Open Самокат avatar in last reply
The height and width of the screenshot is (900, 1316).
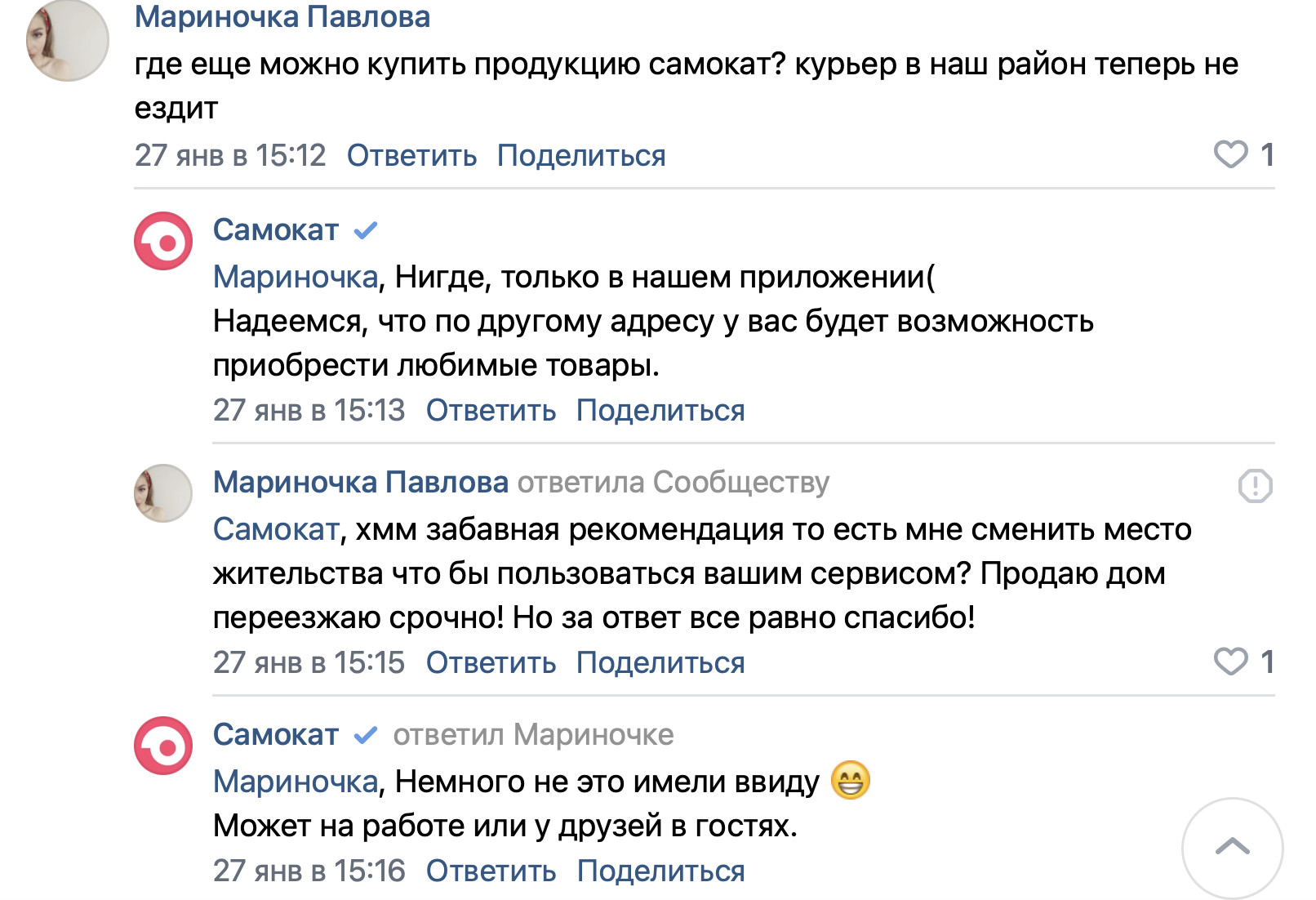coord(163,746)
